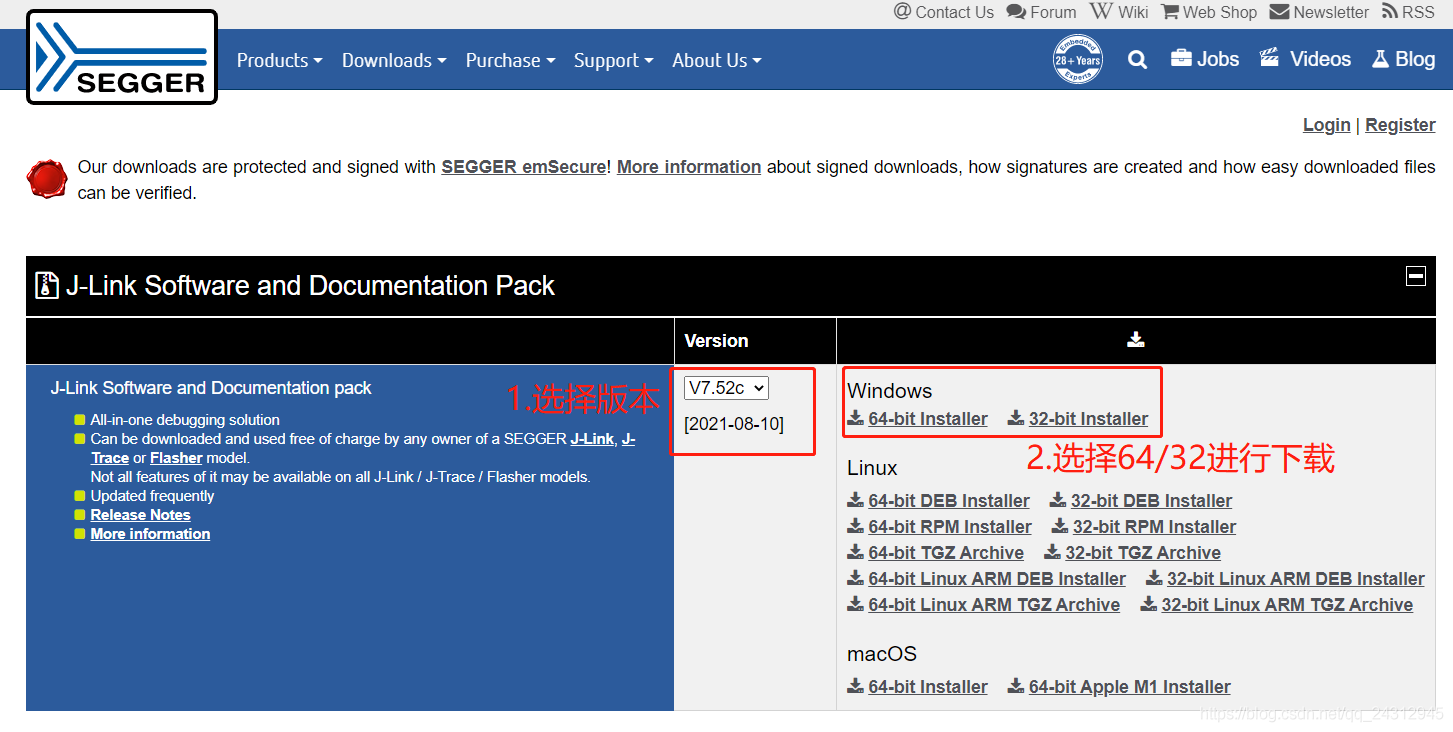Open the RSS feed link

1408,12
